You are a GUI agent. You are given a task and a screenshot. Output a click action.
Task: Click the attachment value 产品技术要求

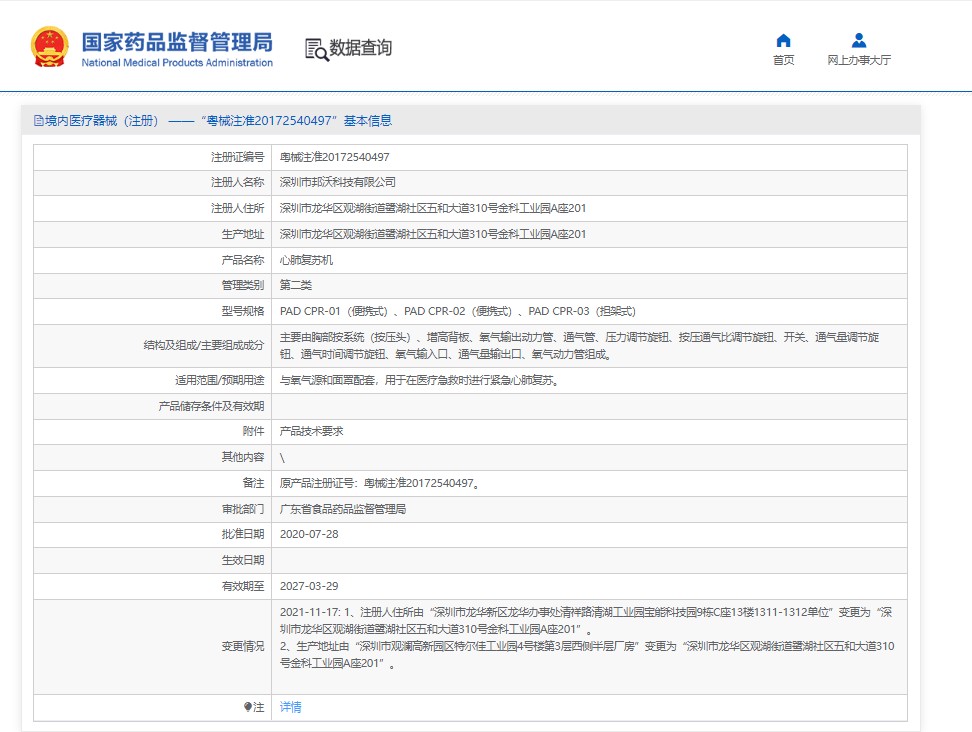click(312, 431)
